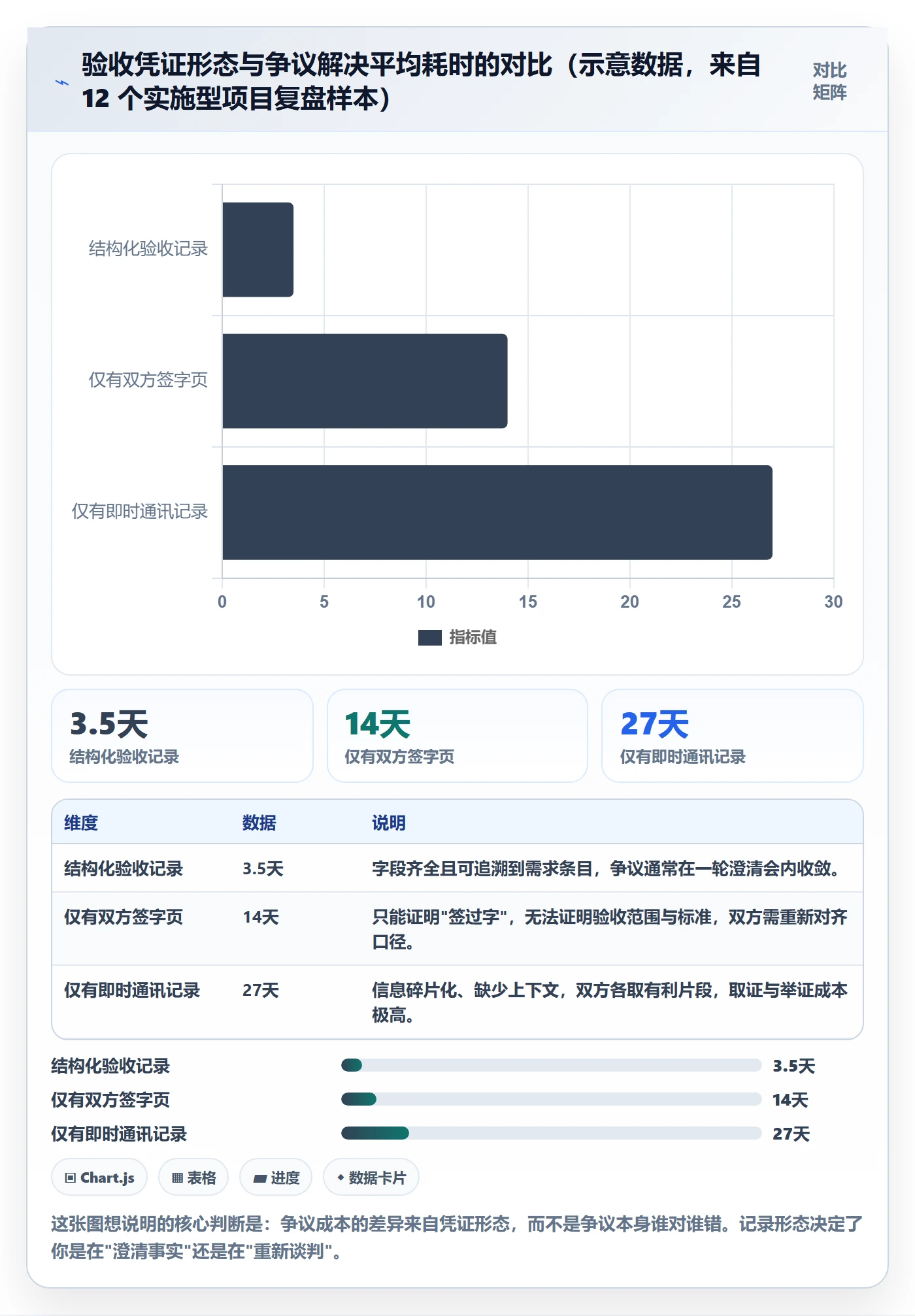Screen dimensions: 915x1316
Task: Click the 仅有即时通讯记录 bar in the chart
Action: 497,512
